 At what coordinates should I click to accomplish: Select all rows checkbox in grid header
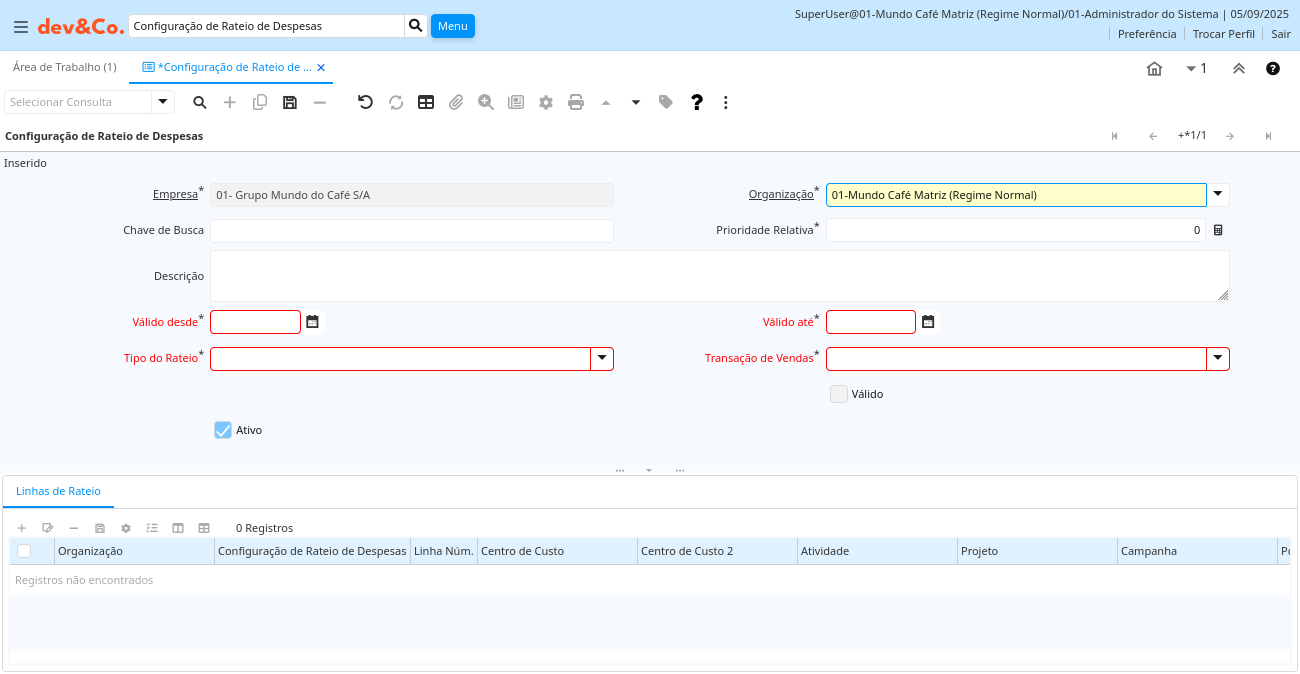pyautogui.click(x=24, y=551)
